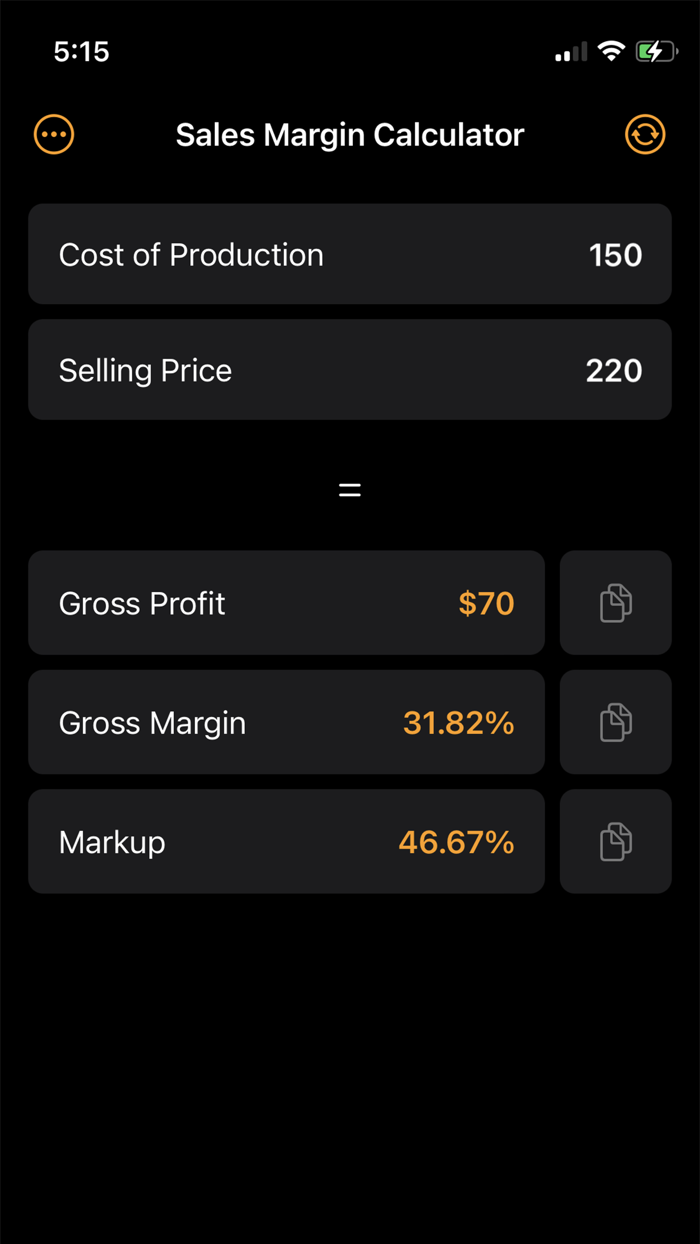Tap the cellular signal bars icon

(x=569, y=51)
